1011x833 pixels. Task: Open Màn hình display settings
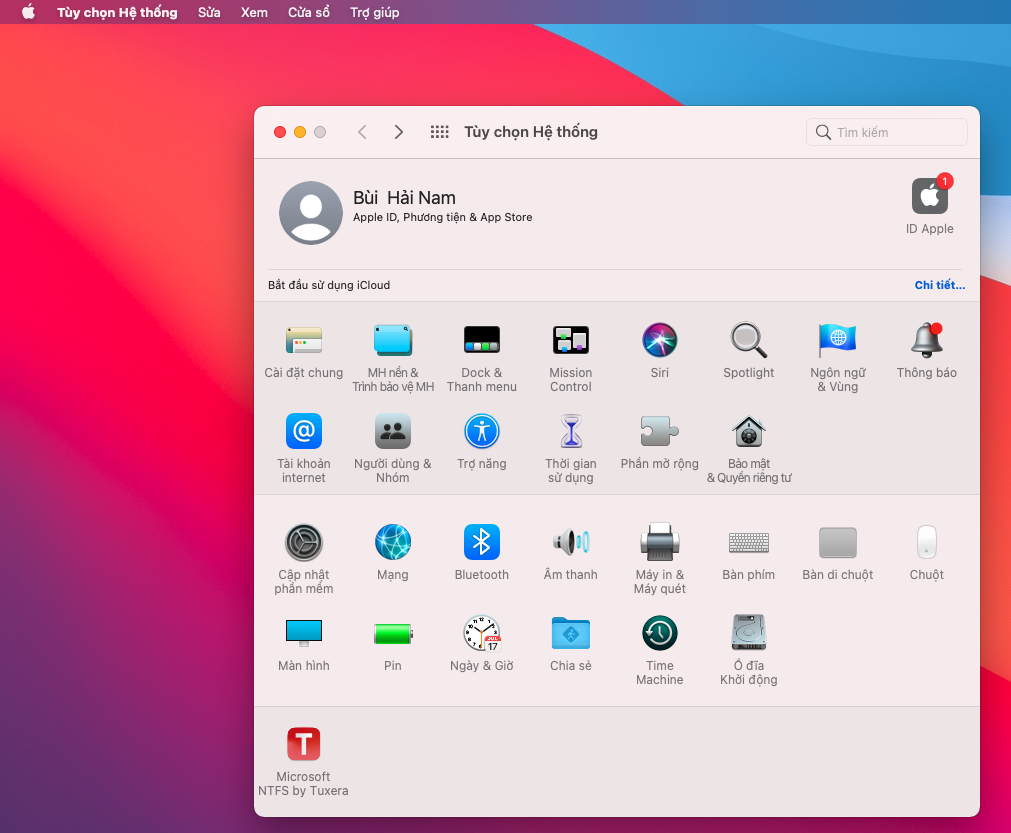point(304,633)
